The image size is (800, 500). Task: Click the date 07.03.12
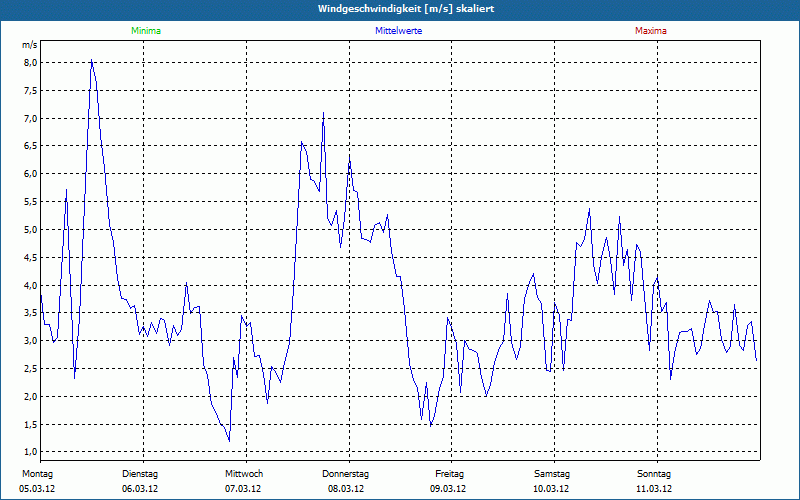coord(243,489)
